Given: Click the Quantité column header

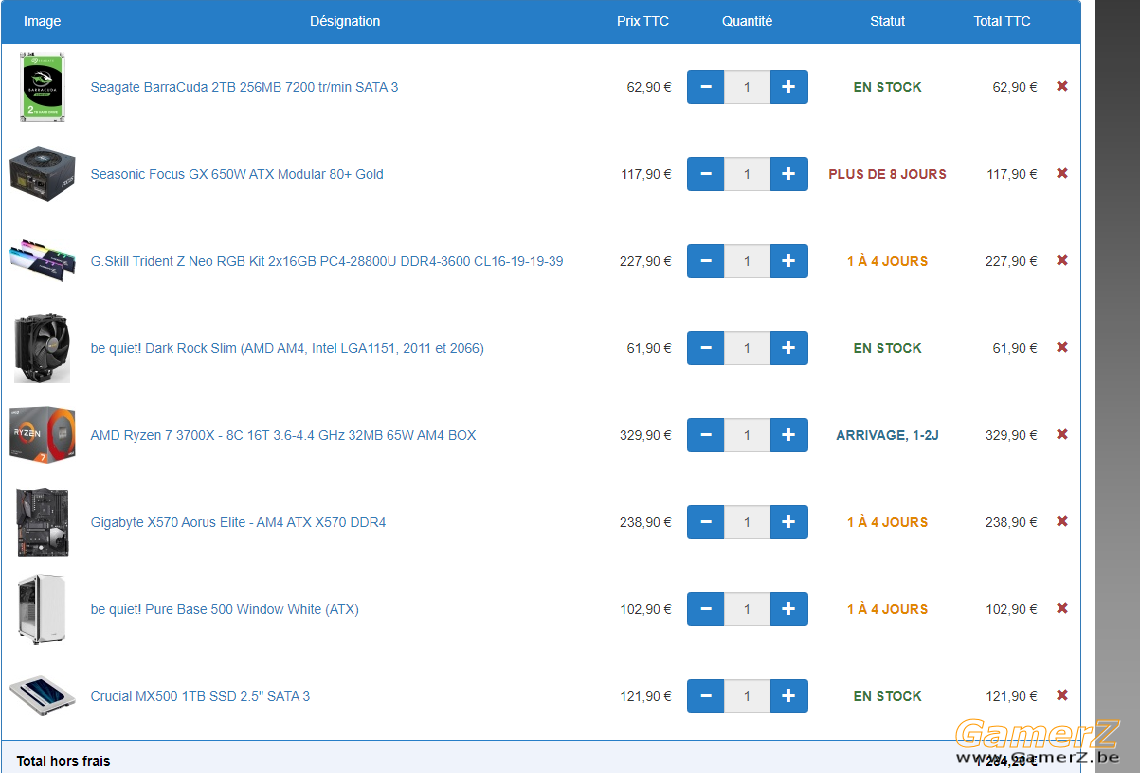Looking at the screenshot, I should point(747,21).
